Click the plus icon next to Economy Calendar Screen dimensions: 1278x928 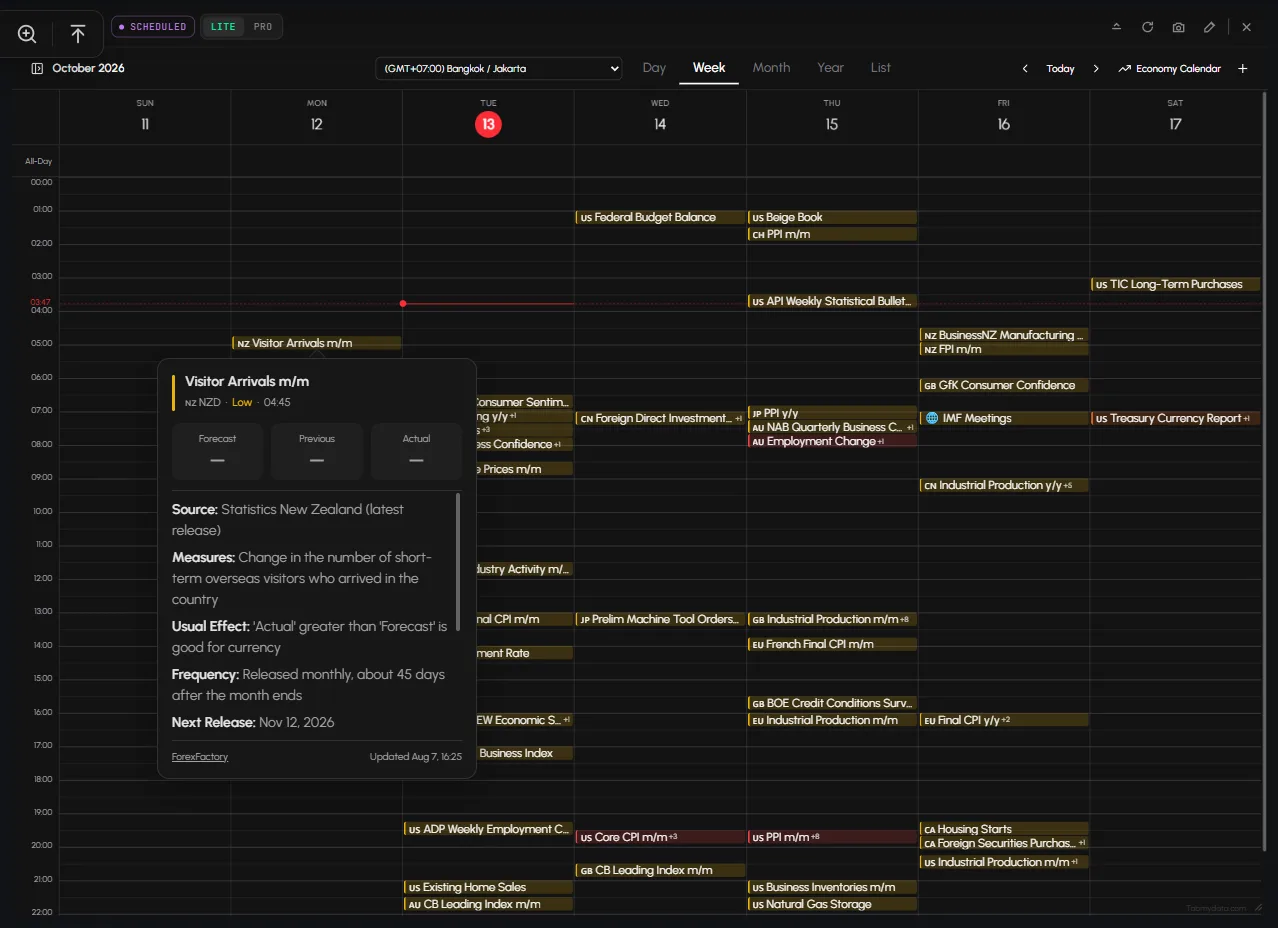[x=1243, y=69]
